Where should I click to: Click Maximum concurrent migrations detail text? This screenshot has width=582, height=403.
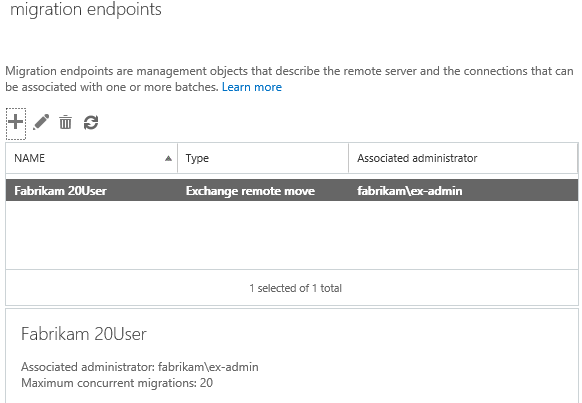(117, 383)
